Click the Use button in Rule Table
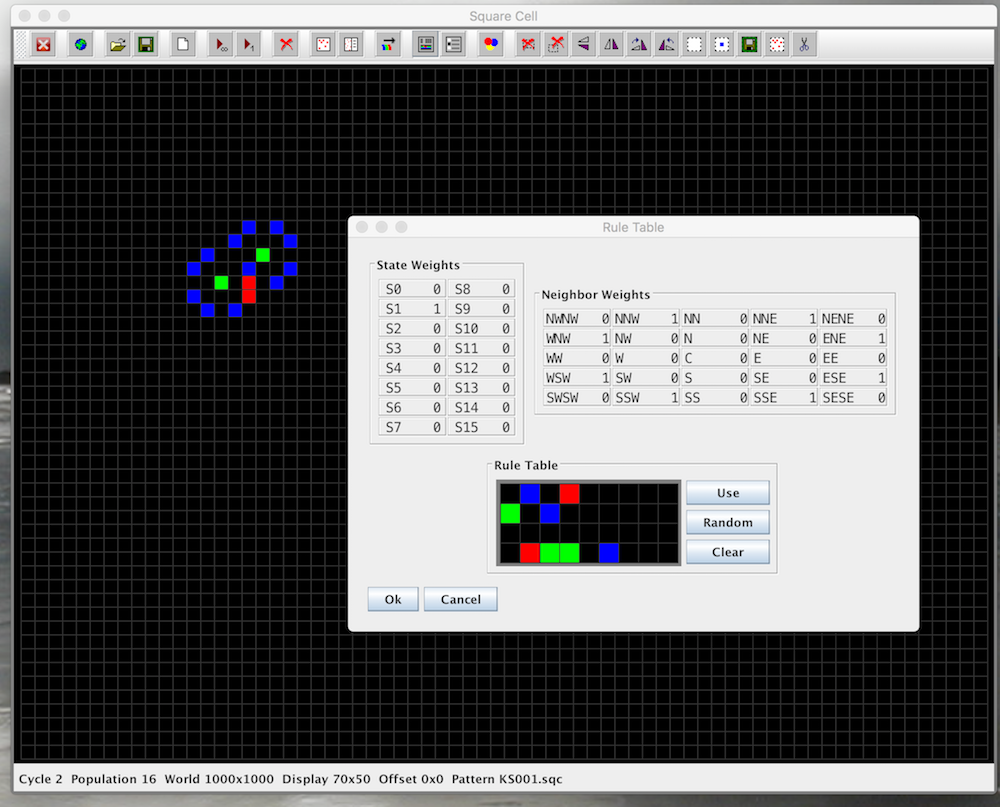This screenshot has height=807, width=1000. (x=728, y=492)
